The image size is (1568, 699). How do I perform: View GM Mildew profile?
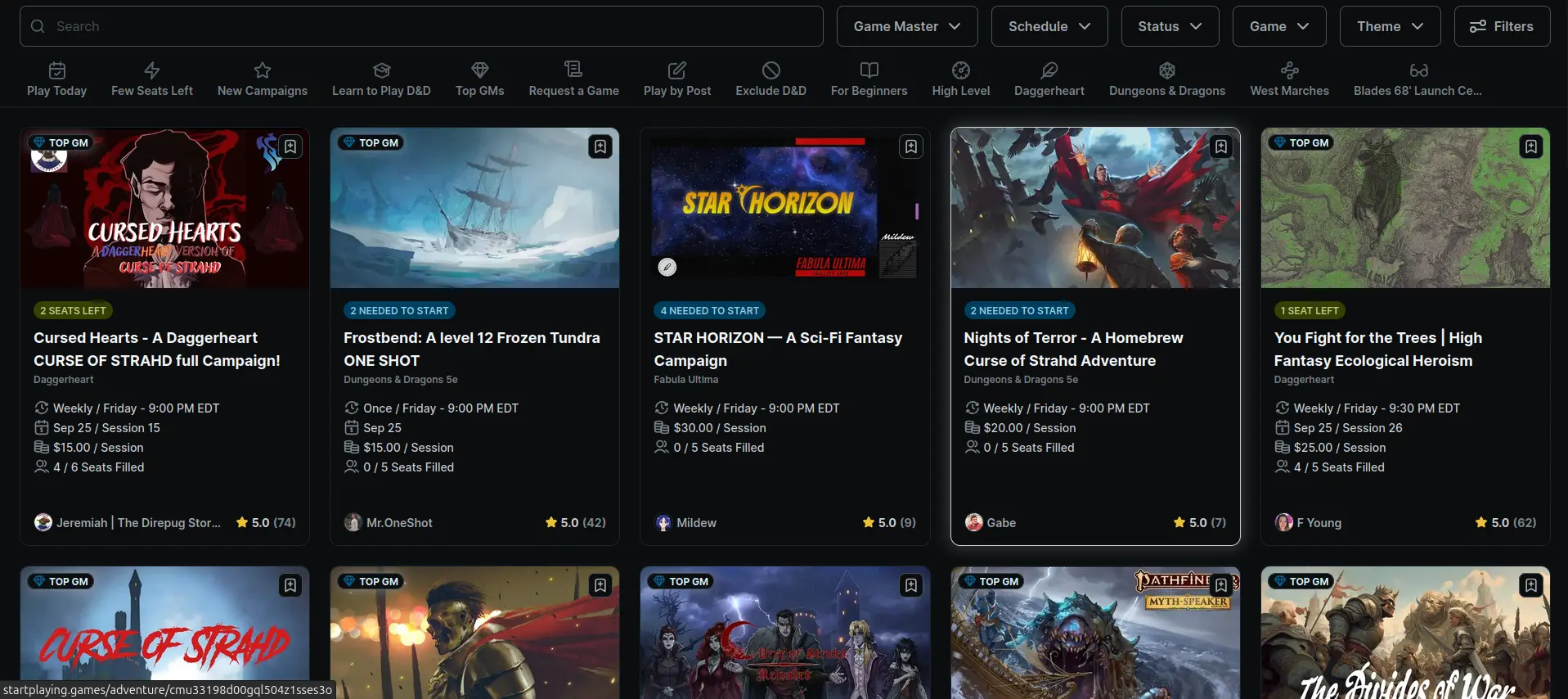685,522
